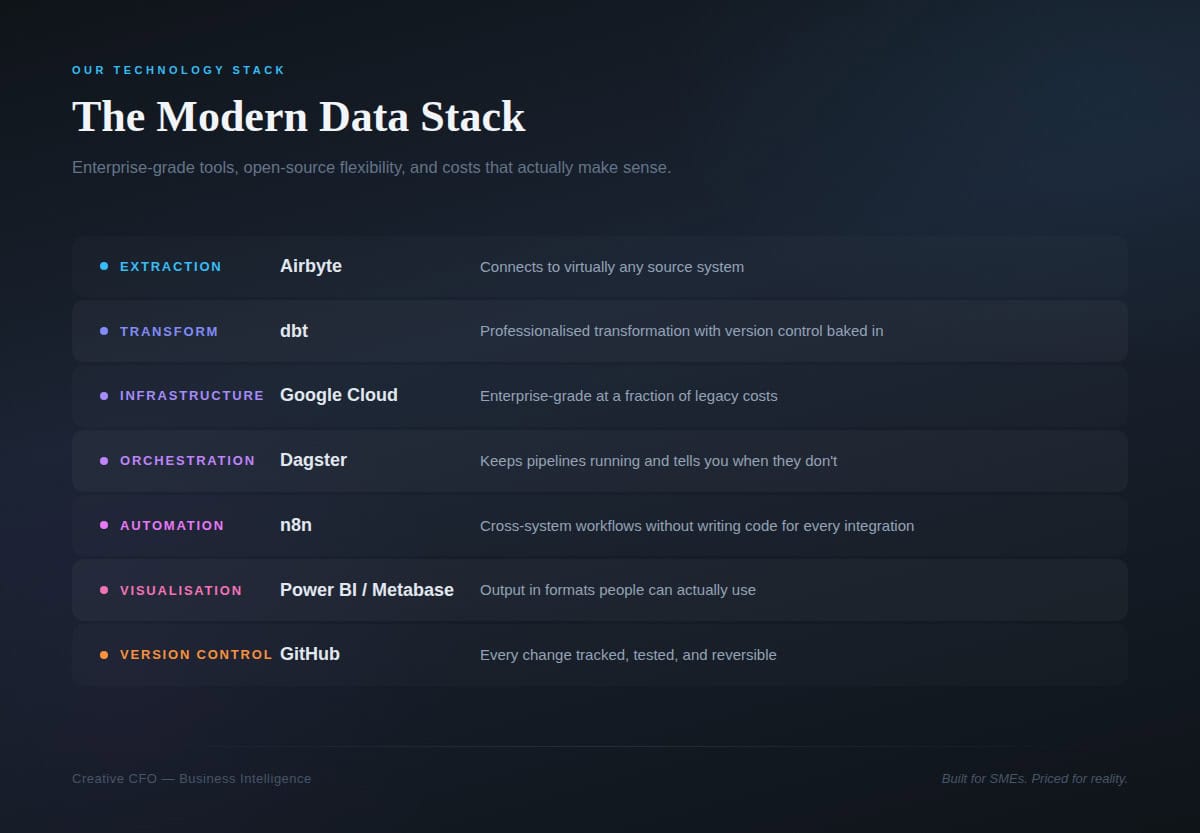Click the Google Cloud tool name
The height and width of the screenshot is (833, 1200).
[x=339, y=395]
